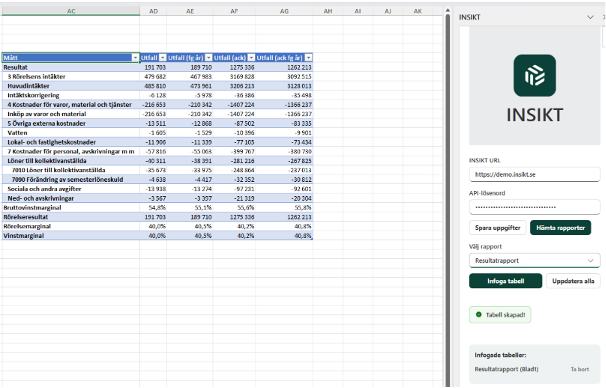Select the Rörelsemarginal cell
The width and height of the screenshot is (606, 388).
coord(71,226)
